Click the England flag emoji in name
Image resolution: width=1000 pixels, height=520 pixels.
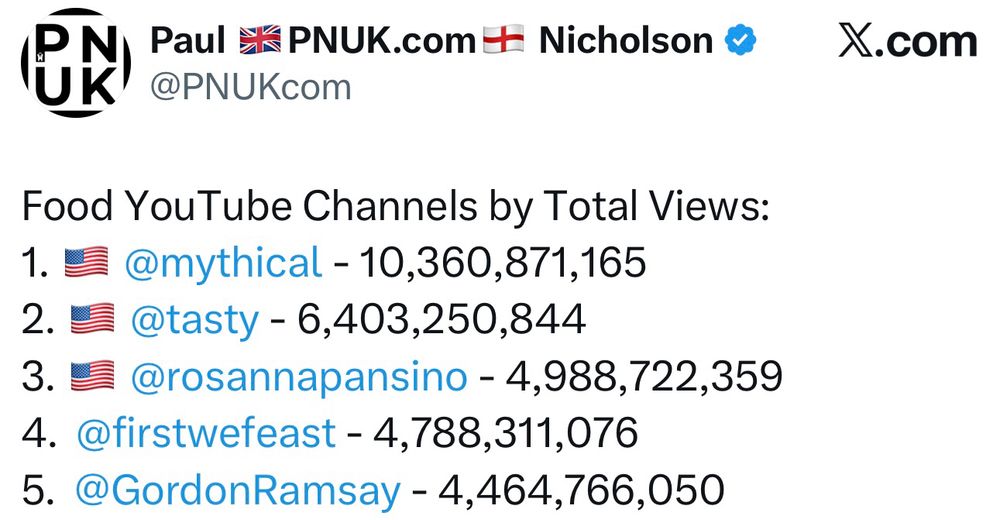tap(503, 40)
